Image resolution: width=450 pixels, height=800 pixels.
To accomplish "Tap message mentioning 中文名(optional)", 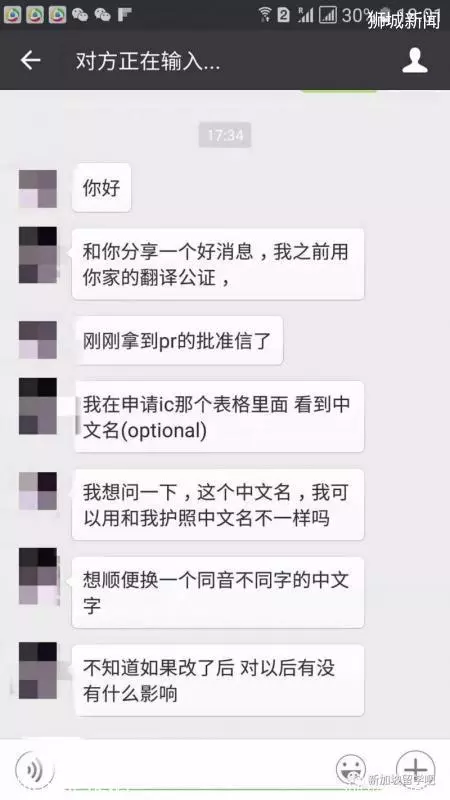I will point(218,416).
